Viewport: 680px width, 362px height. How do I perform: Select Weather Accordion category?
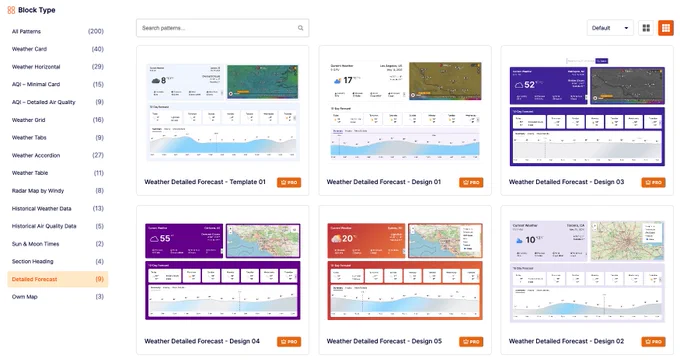(x=58, y=155)
